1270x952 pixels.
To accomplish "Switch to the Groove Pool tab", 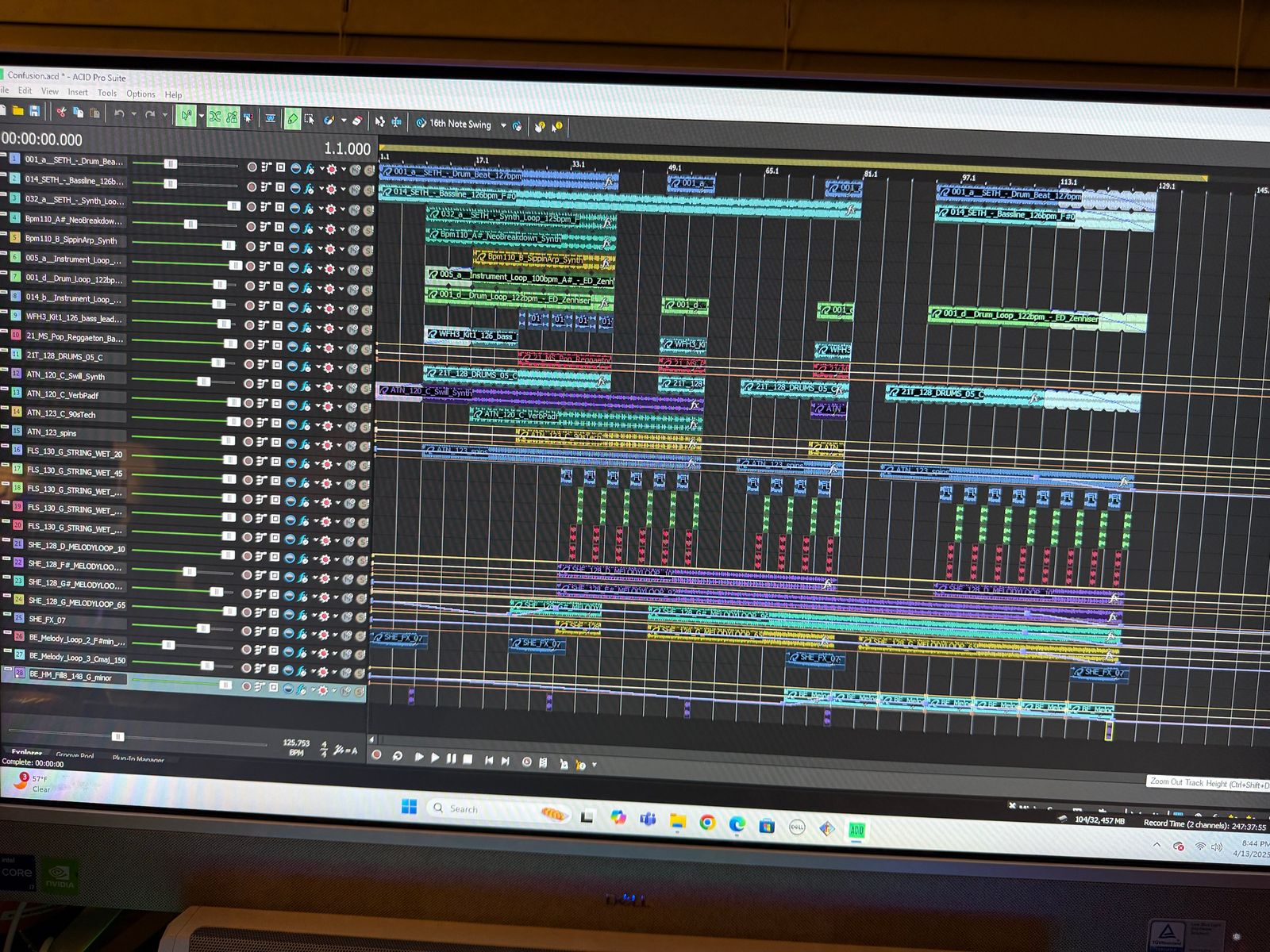I will pyautogui.click(x=75, y=756).
